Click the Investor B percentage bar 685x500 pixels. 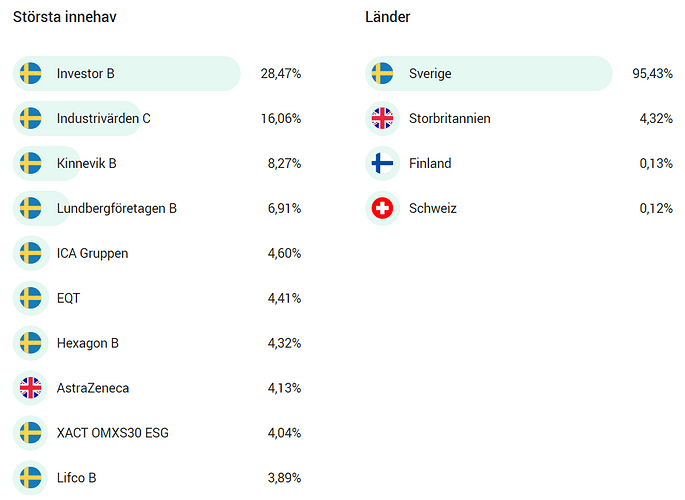(127, 73)
